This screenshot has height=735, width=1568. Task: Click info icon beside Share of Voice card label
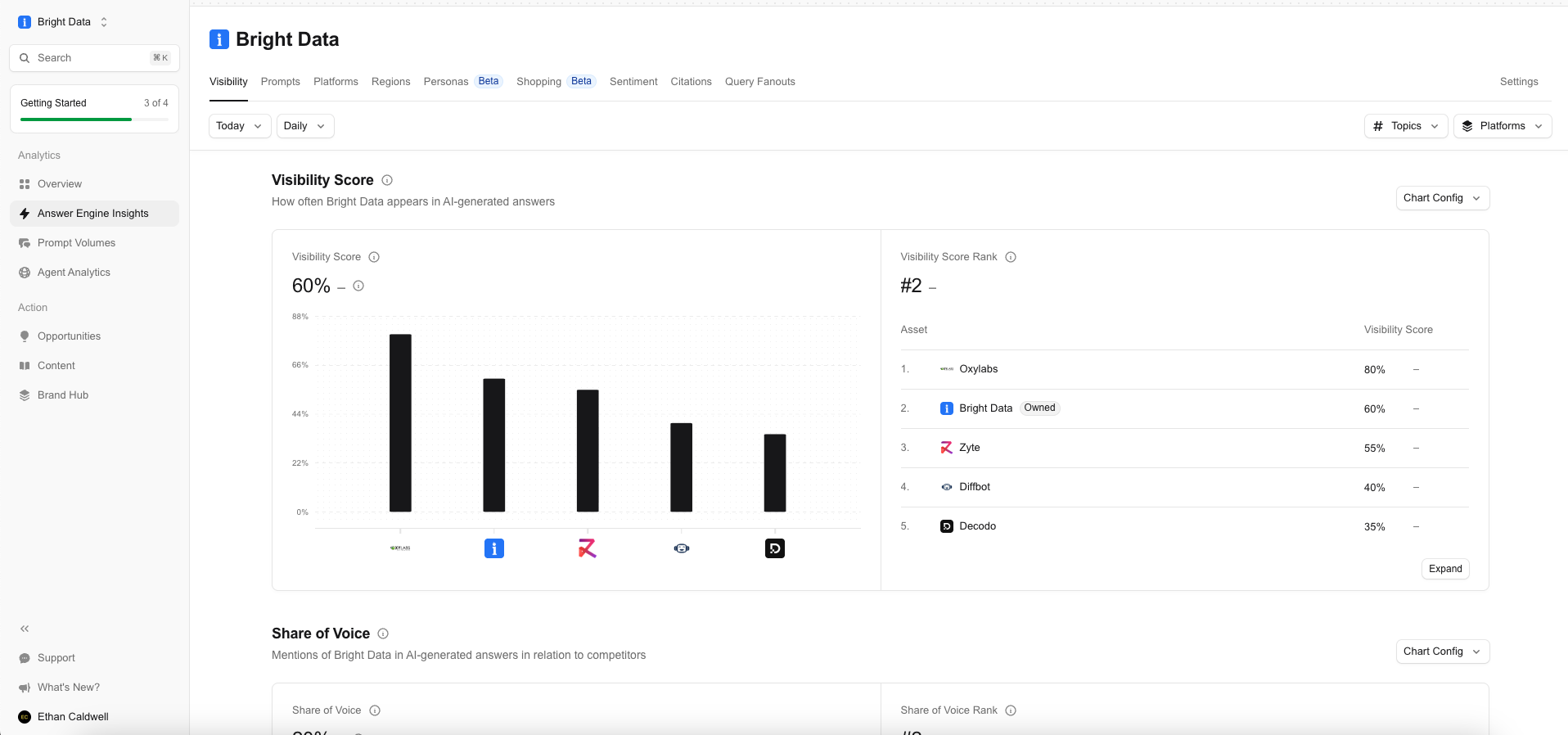tap(375, 710)
